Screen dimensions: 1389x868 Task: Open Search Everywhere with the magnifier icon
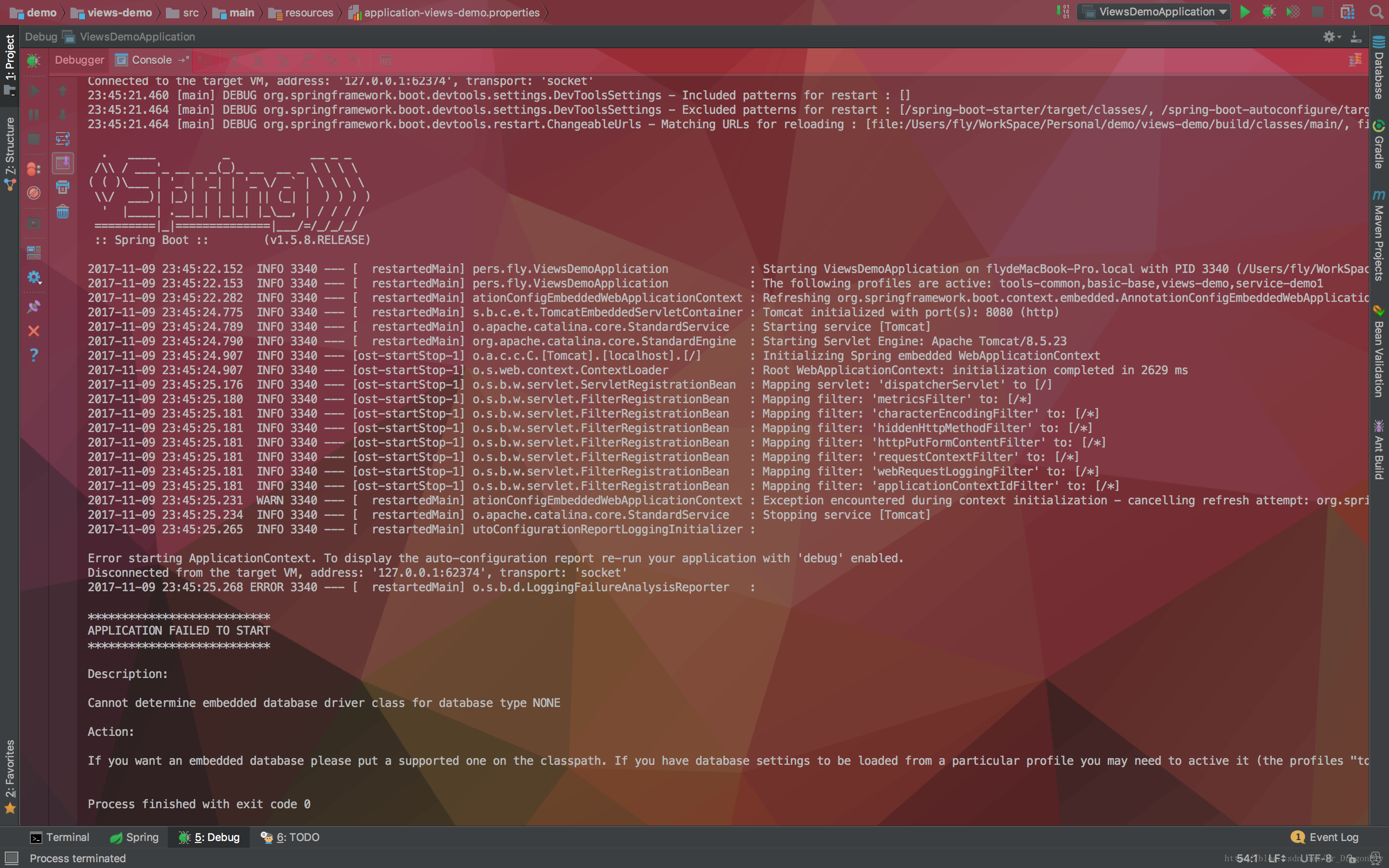click(1376, 12)
